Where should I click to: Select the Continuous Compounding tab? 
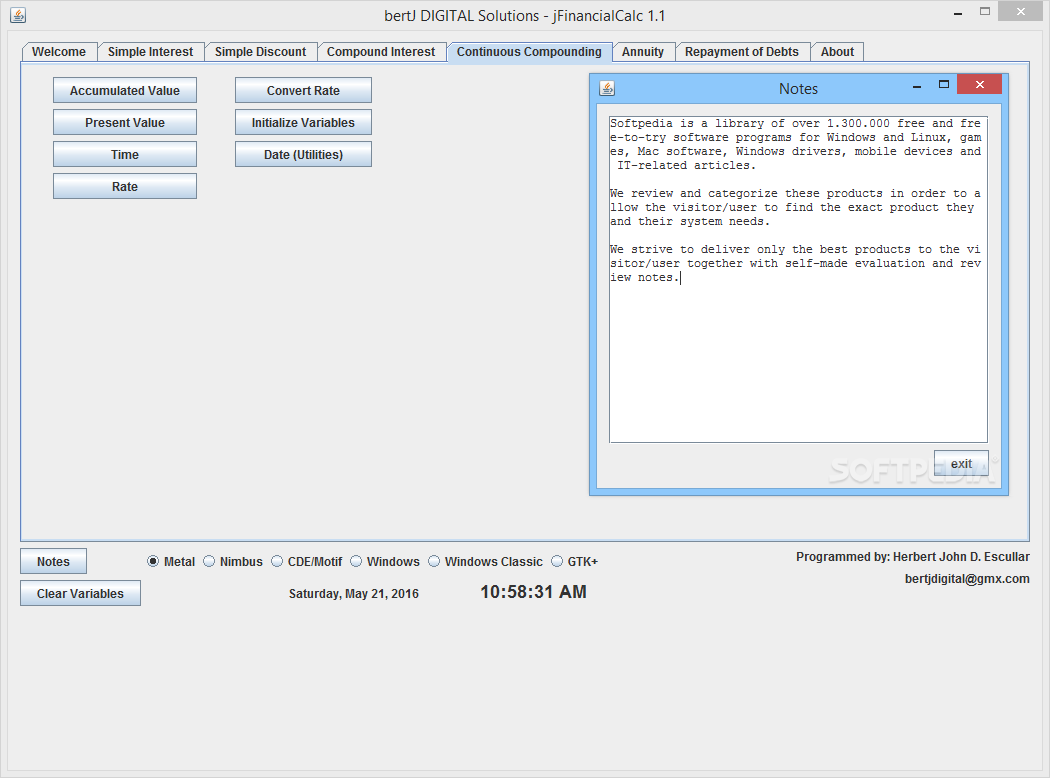point(529,52)
